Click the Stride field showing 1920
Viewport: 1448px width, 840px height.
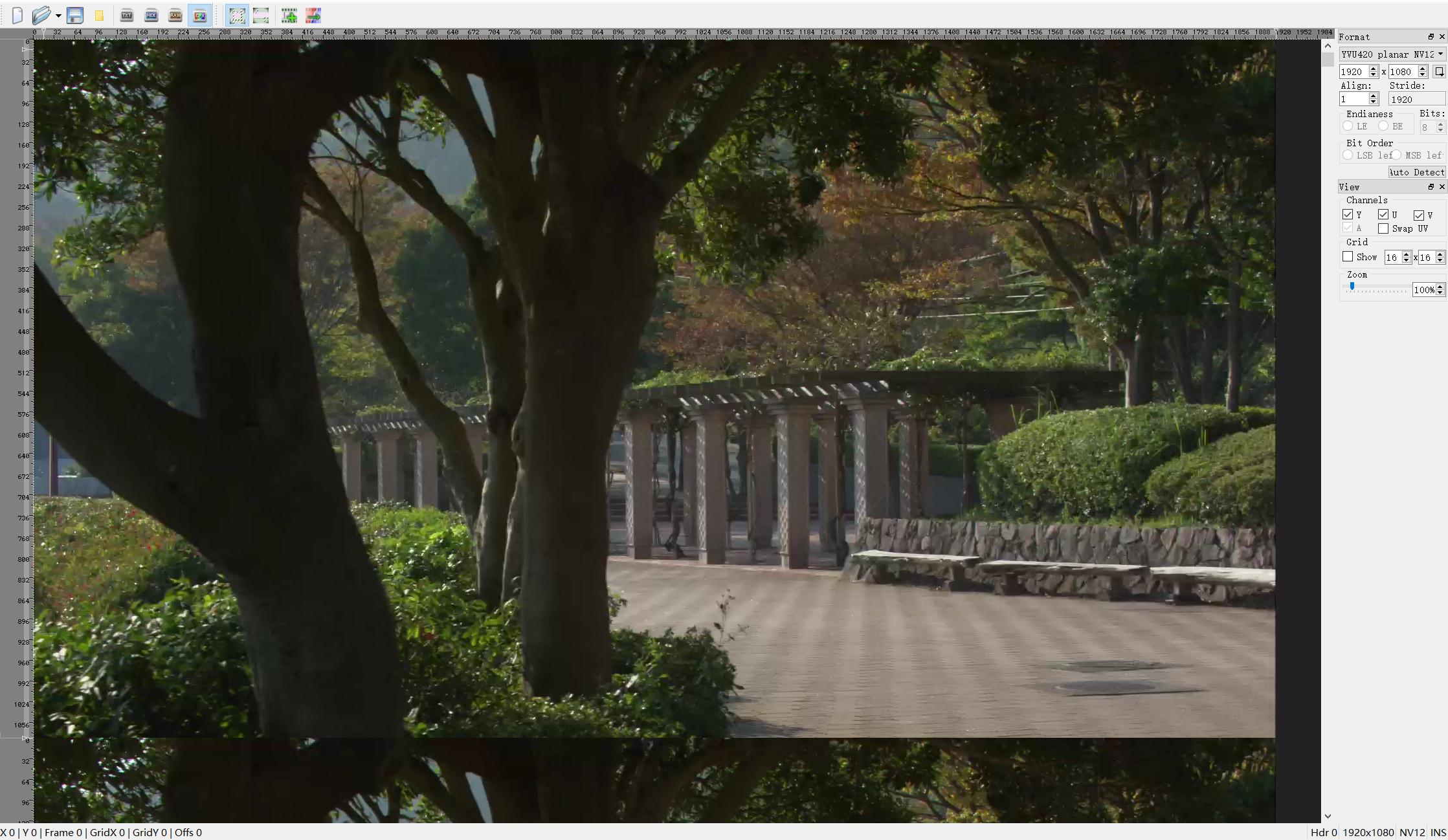coord(1416,99)
